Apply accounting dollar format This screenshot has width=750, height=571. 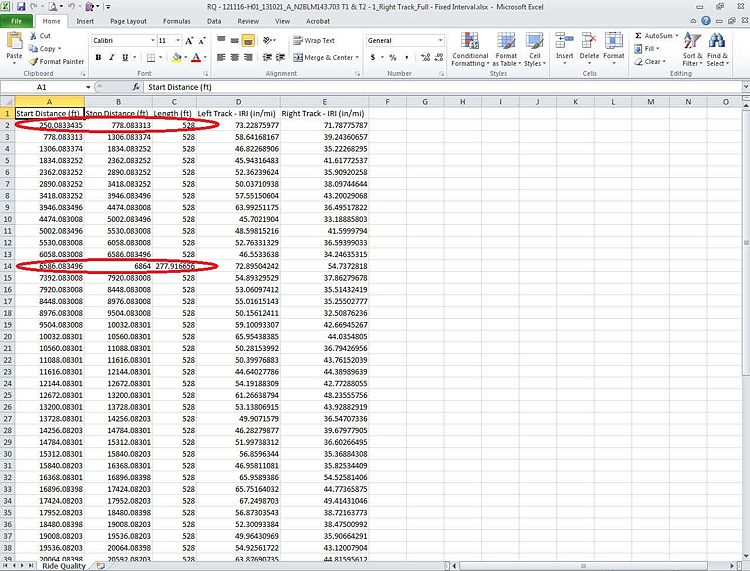tap(373, 57)
